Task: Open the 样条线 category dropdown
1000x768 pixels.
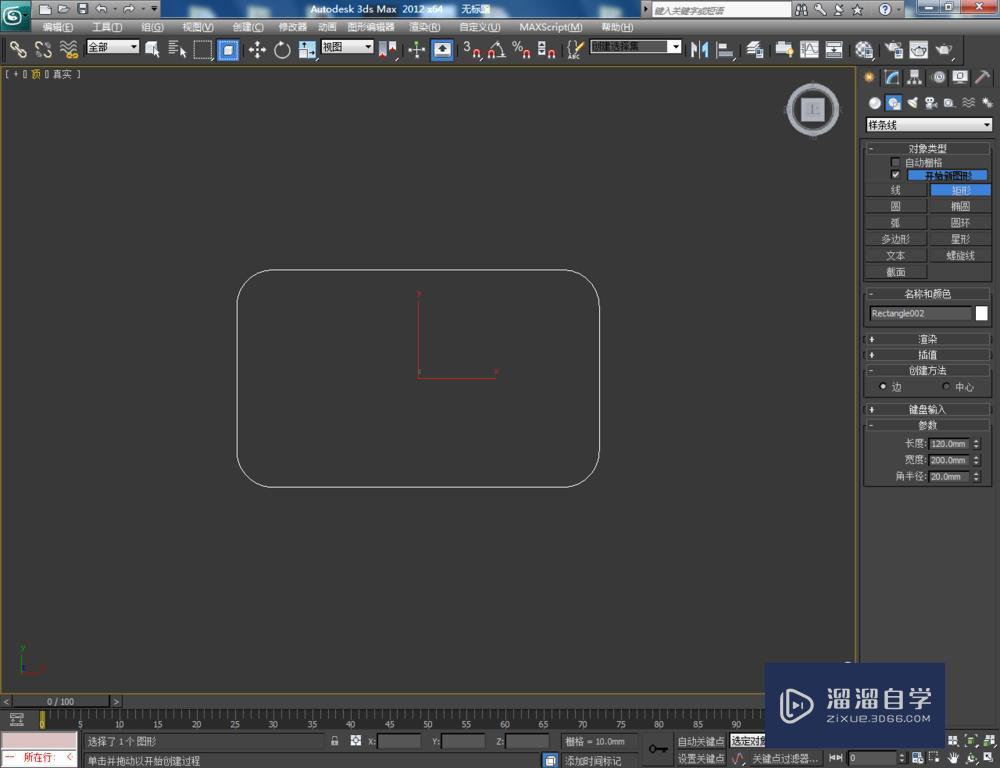Action: point(928,124)
